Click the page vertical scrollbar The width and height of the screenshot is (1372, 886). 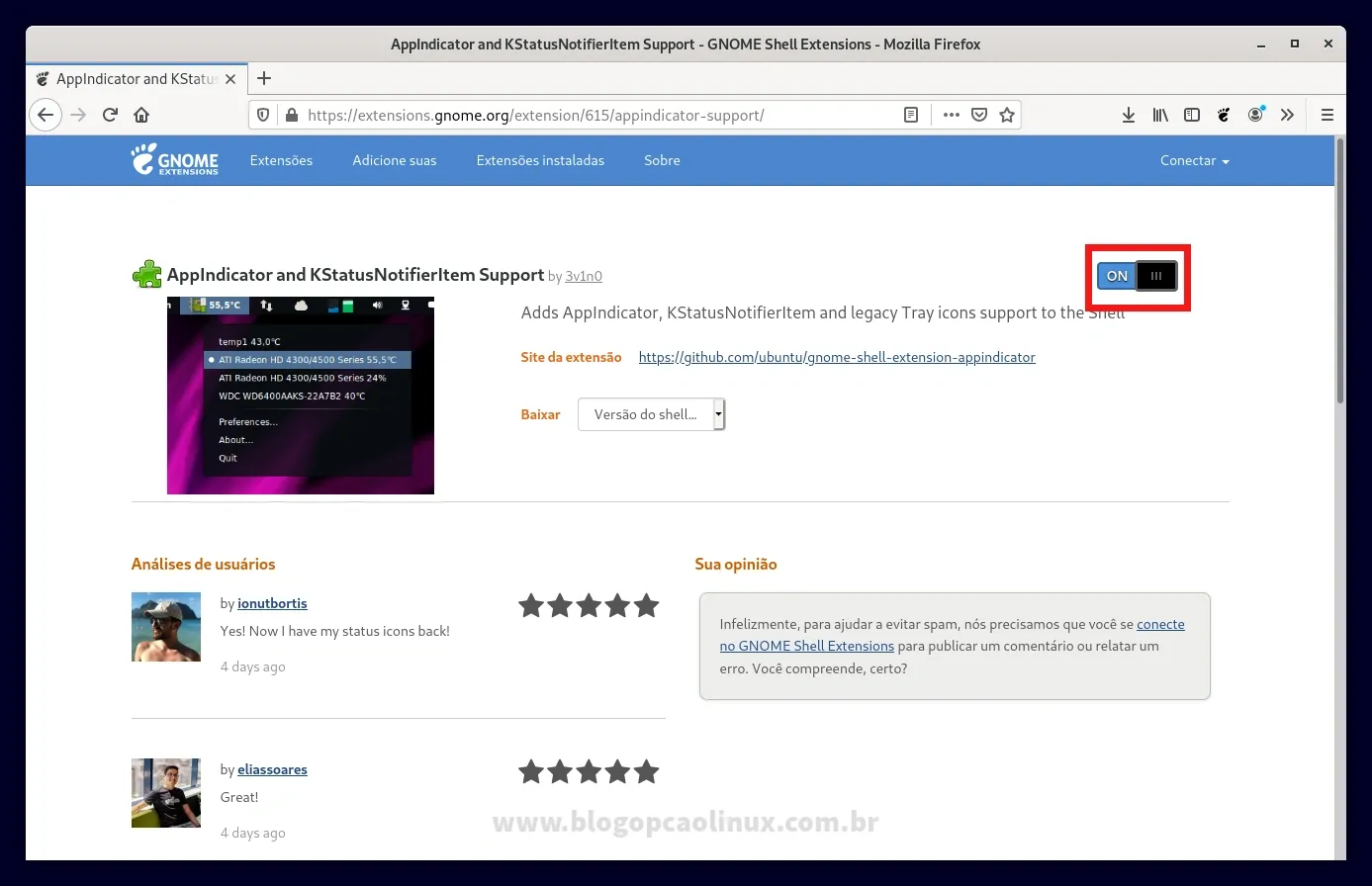pos(1340,269)
